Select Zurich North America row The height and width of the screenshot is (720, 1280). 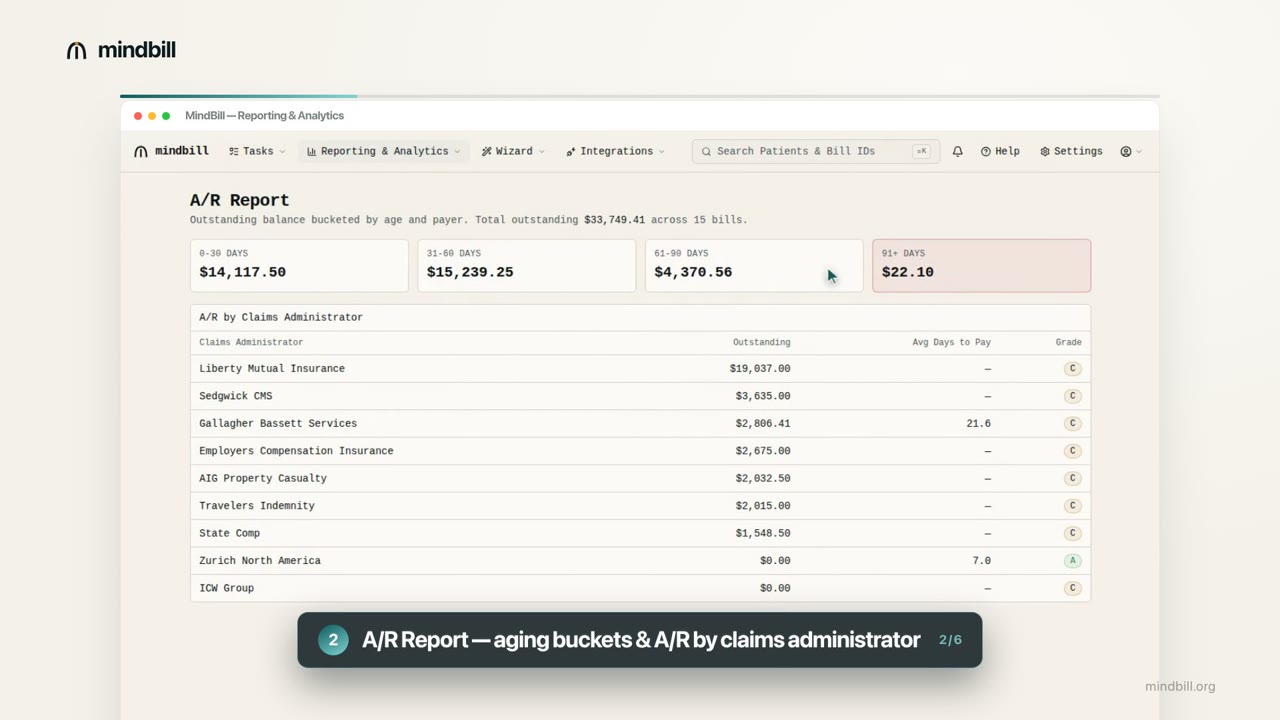point(640,561)
